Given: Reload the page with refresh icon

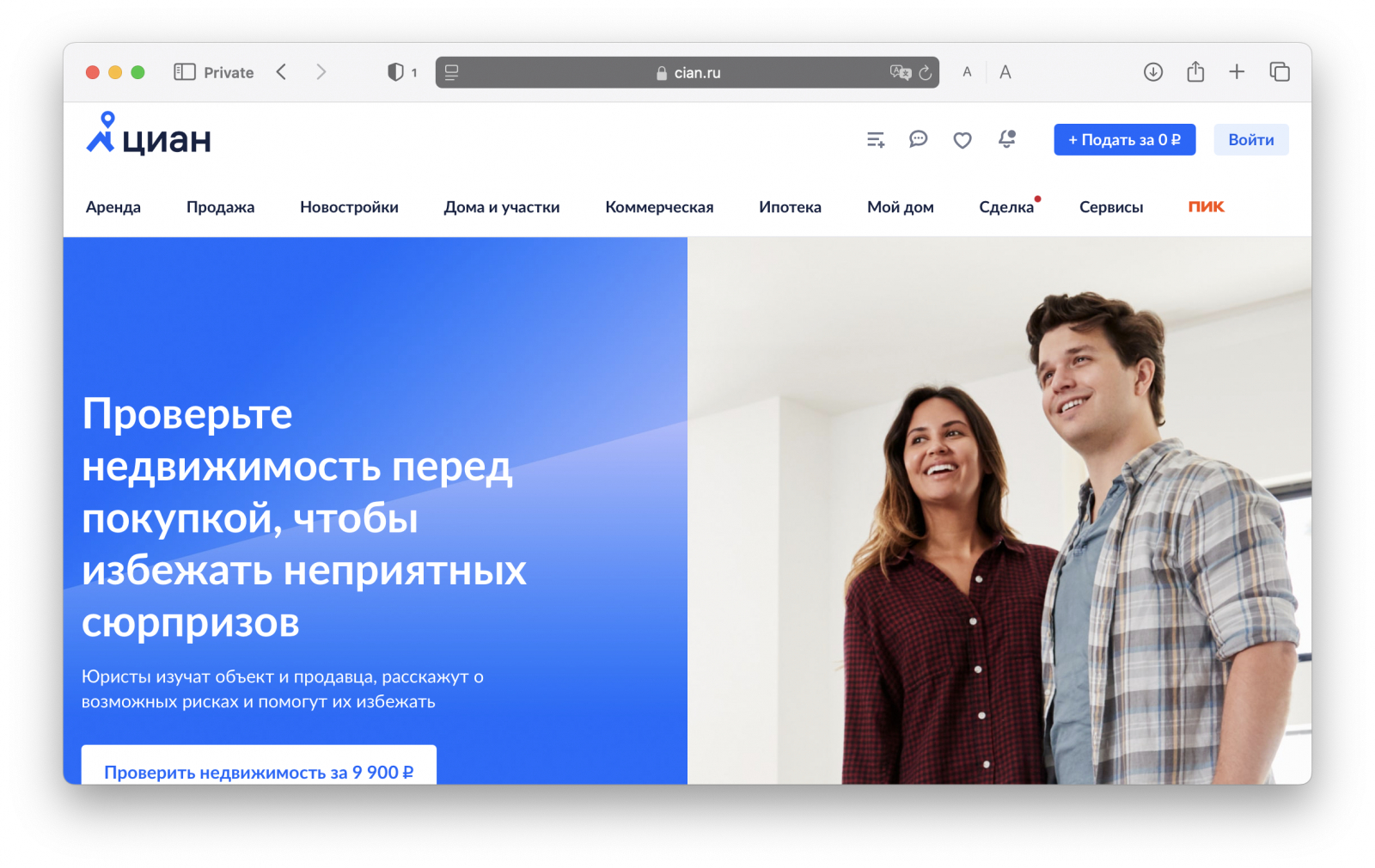Looking at the screenshot, I should click(926, 73).
